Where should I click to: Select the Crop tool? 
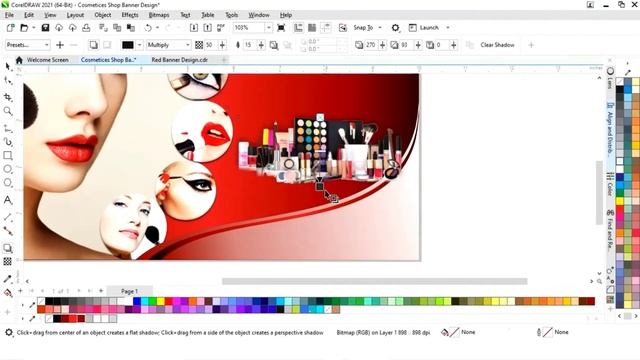tap(8, 97)
